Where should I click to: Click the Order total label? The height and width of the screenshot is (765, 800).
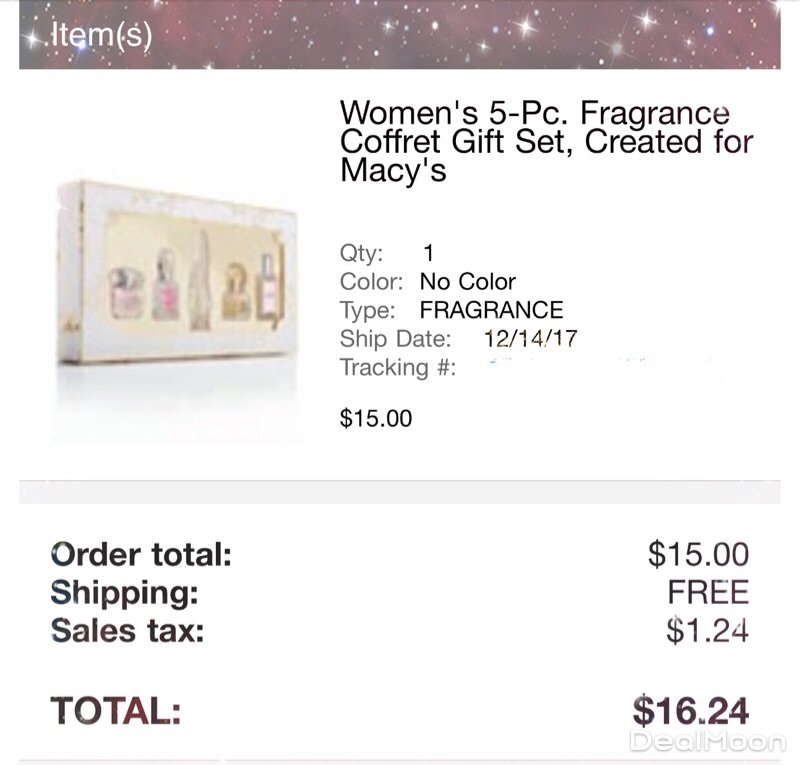point(141,553)
